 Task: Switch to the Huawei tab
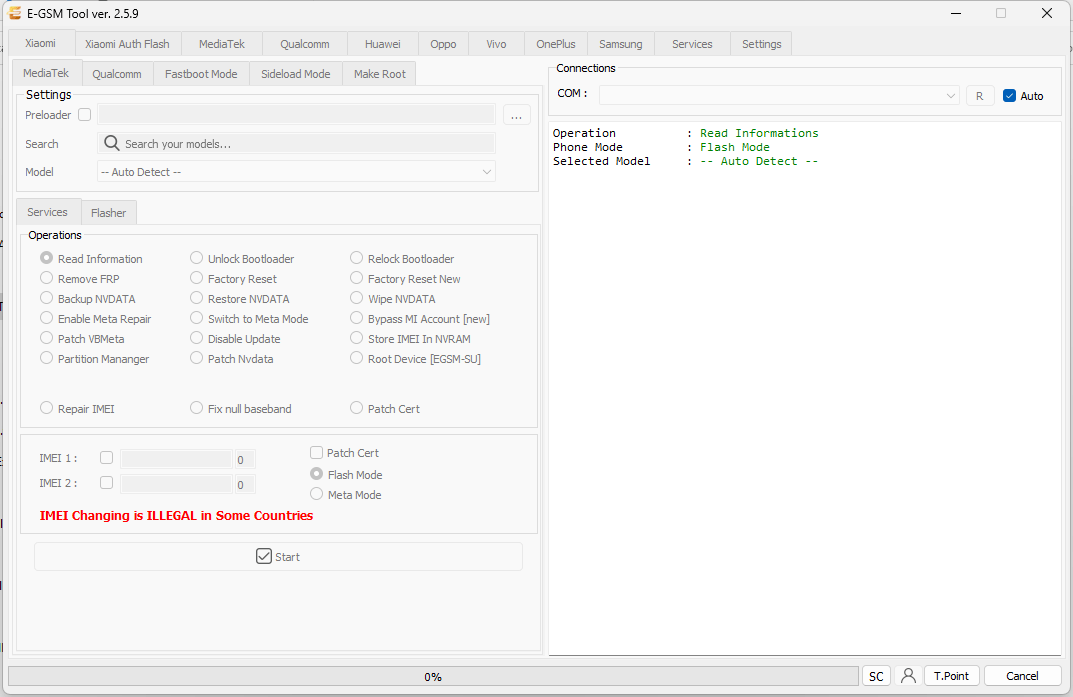[383, 44]
